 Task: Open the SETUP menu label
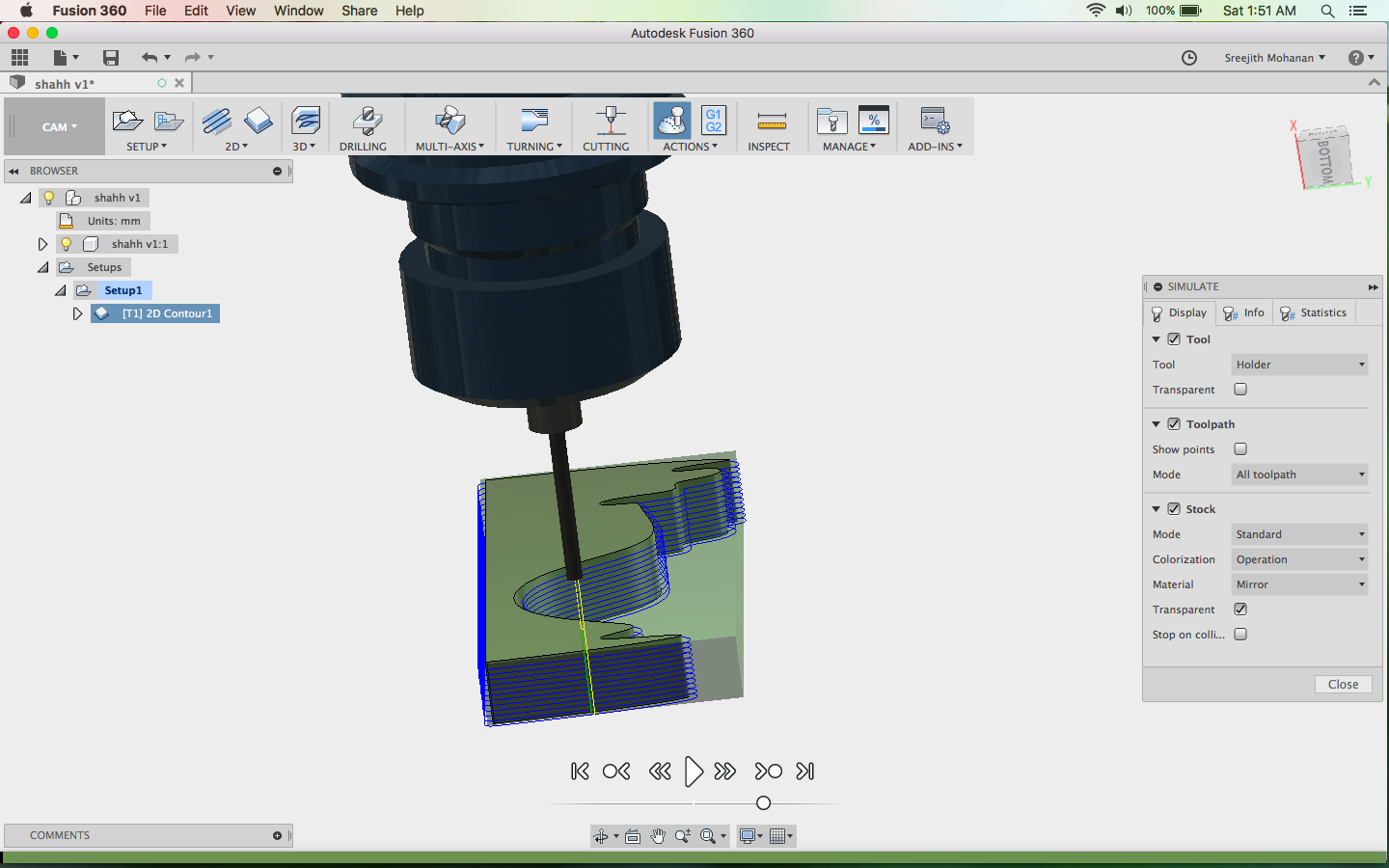pos(147,147)
